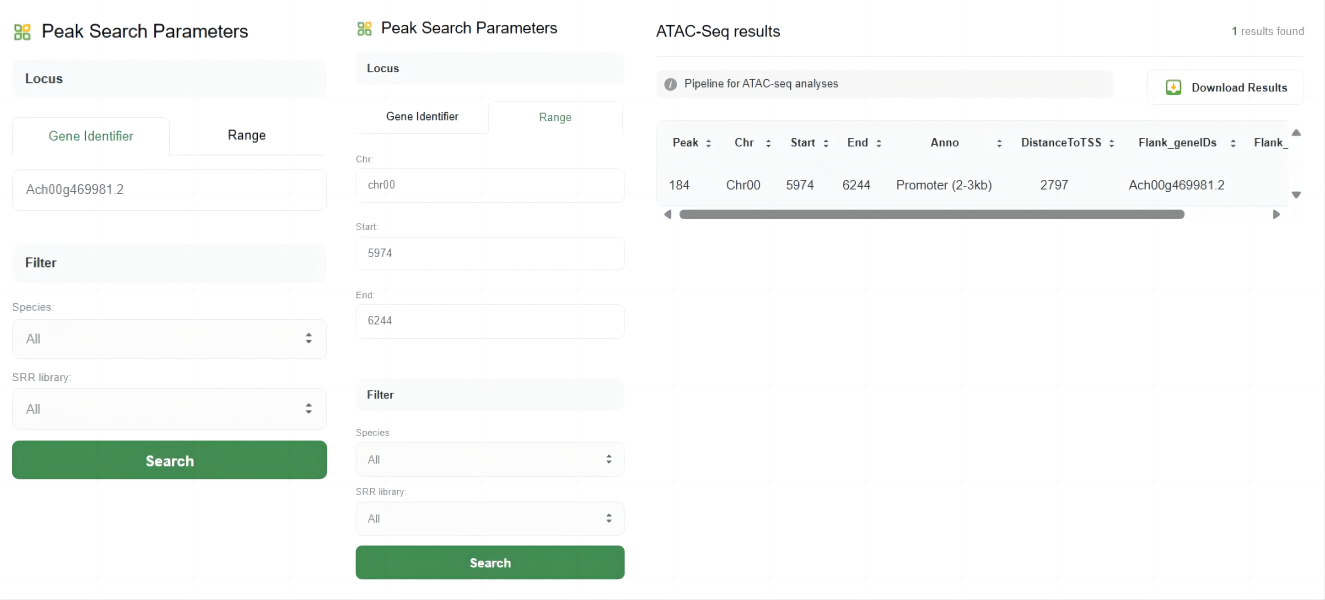Image resolution: width=1325 pixels, height=600 pixels.
Task: Click the Chr input field with chr00
Action: [490, 185]
